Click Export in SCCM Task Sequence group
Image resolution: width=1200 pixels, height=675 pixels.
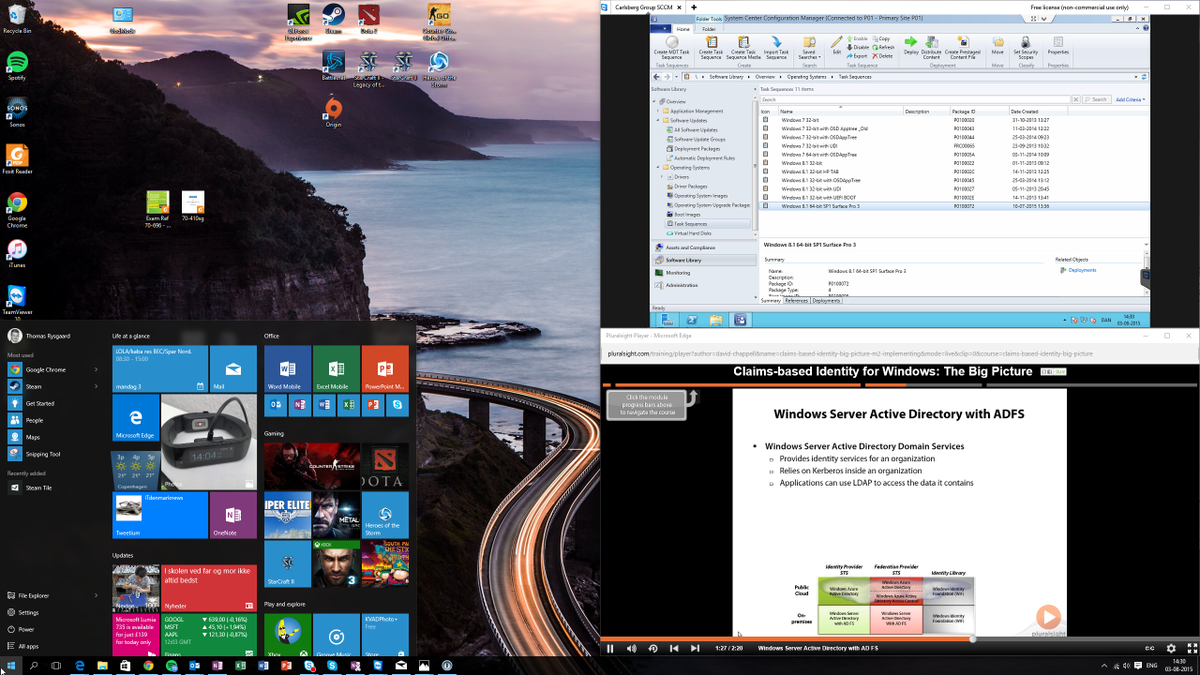click(858, 56)
